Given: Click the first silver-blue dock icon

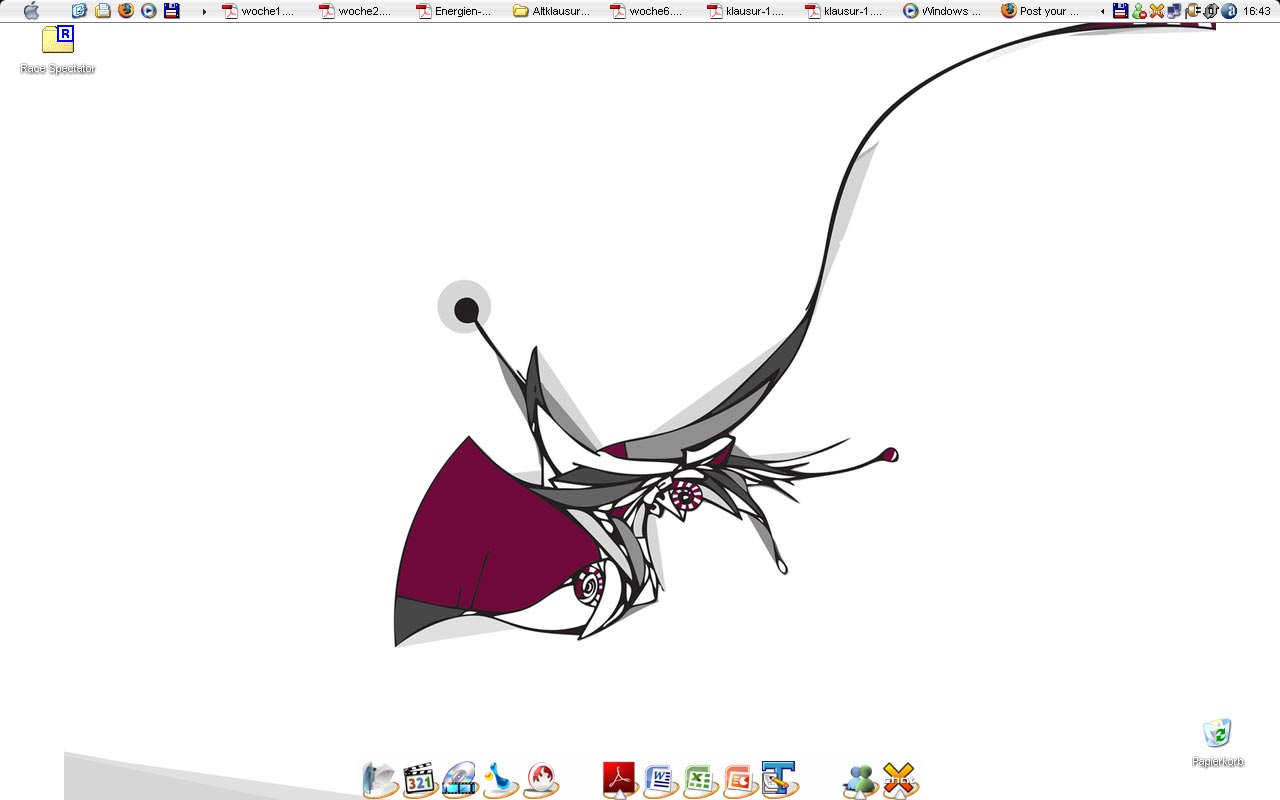Looking at the screenshot, I should coord(380,780).
